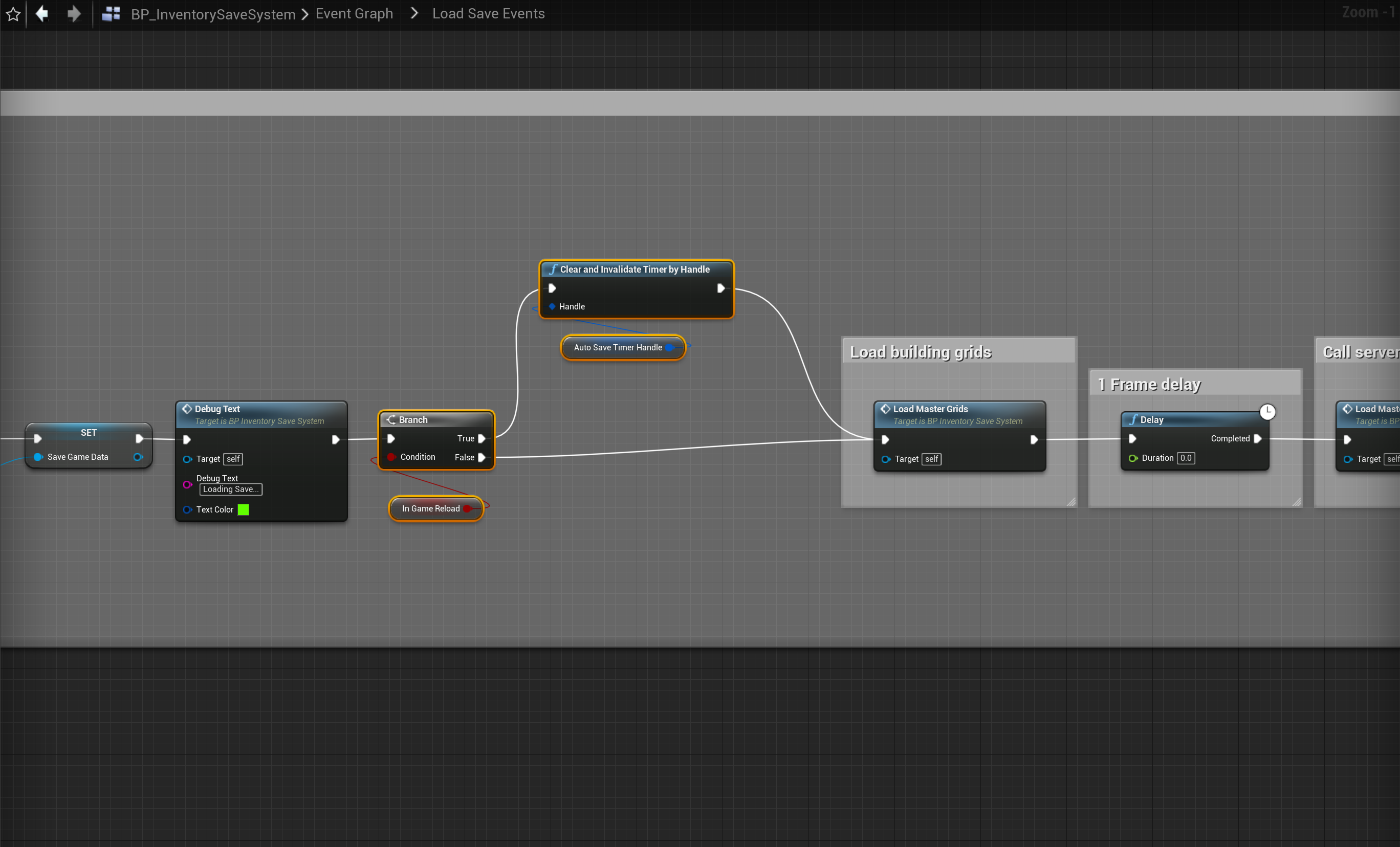This screenshot has width=1400, height=847.
Task: Click Branch False output exec pin
Action: pos(482,457)
